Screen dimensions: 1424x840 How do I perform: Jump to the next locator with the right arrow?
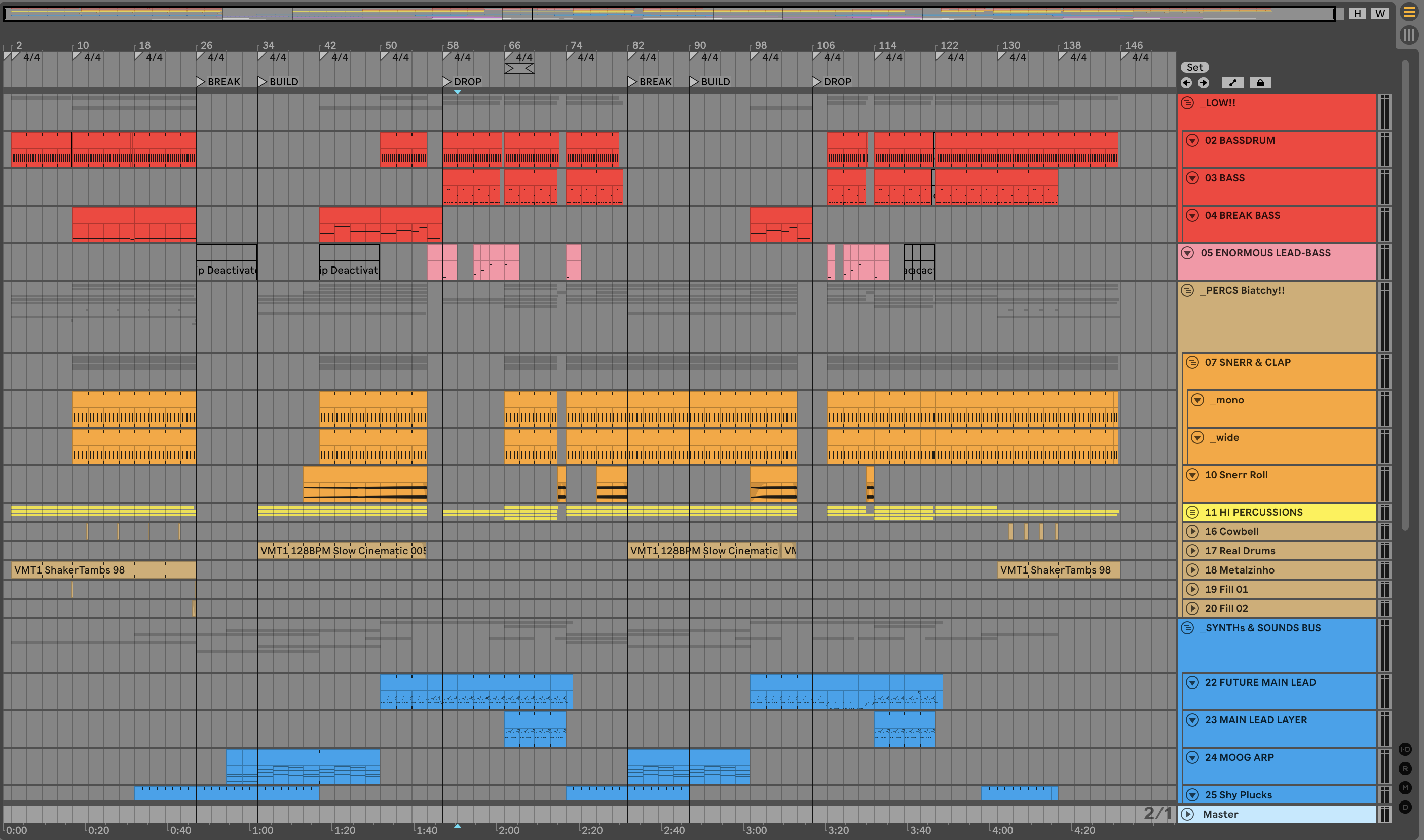[x=1204, y=83]
